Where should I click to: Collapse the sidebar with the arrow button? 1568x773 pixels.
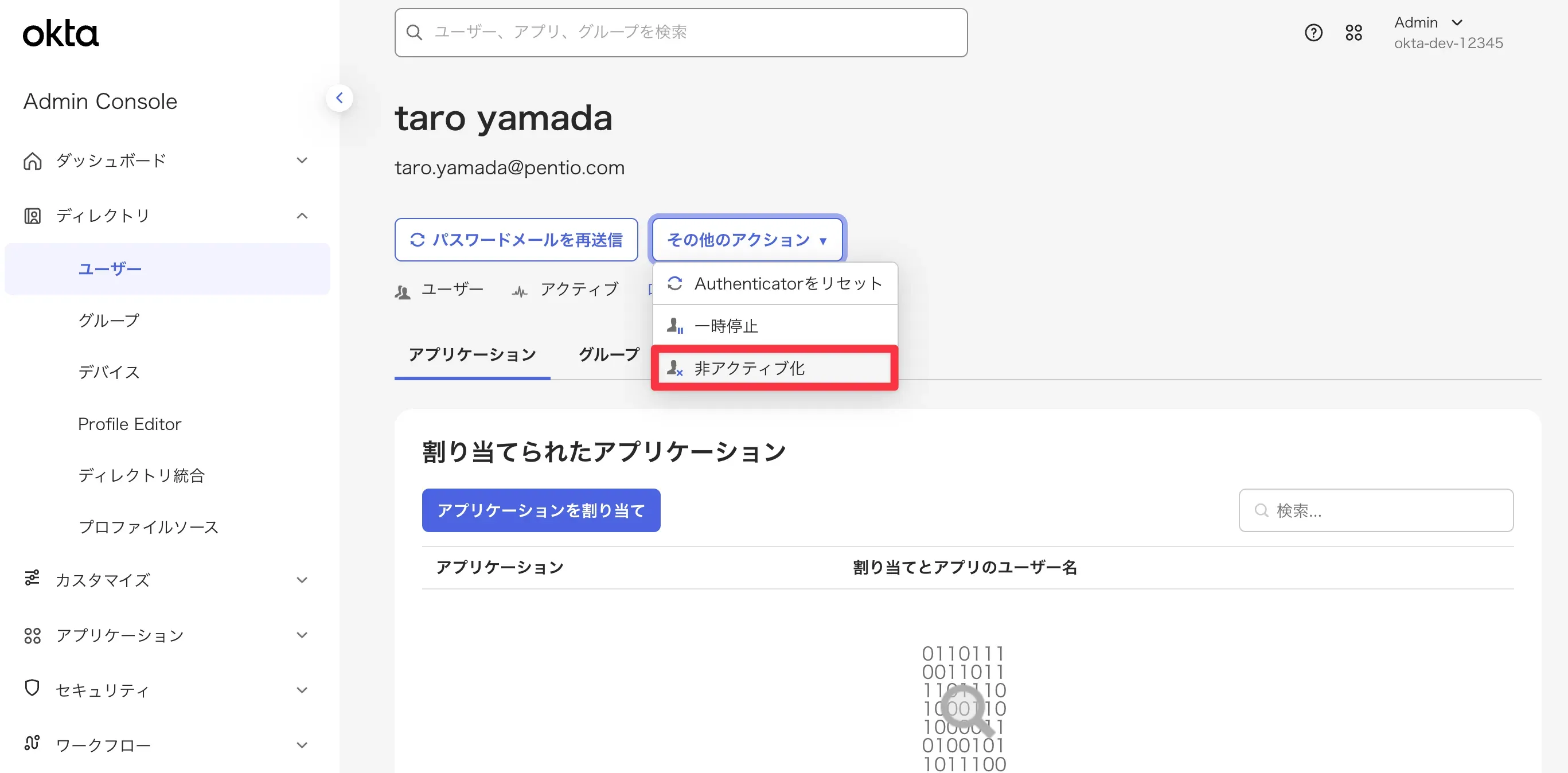(339, 98)
